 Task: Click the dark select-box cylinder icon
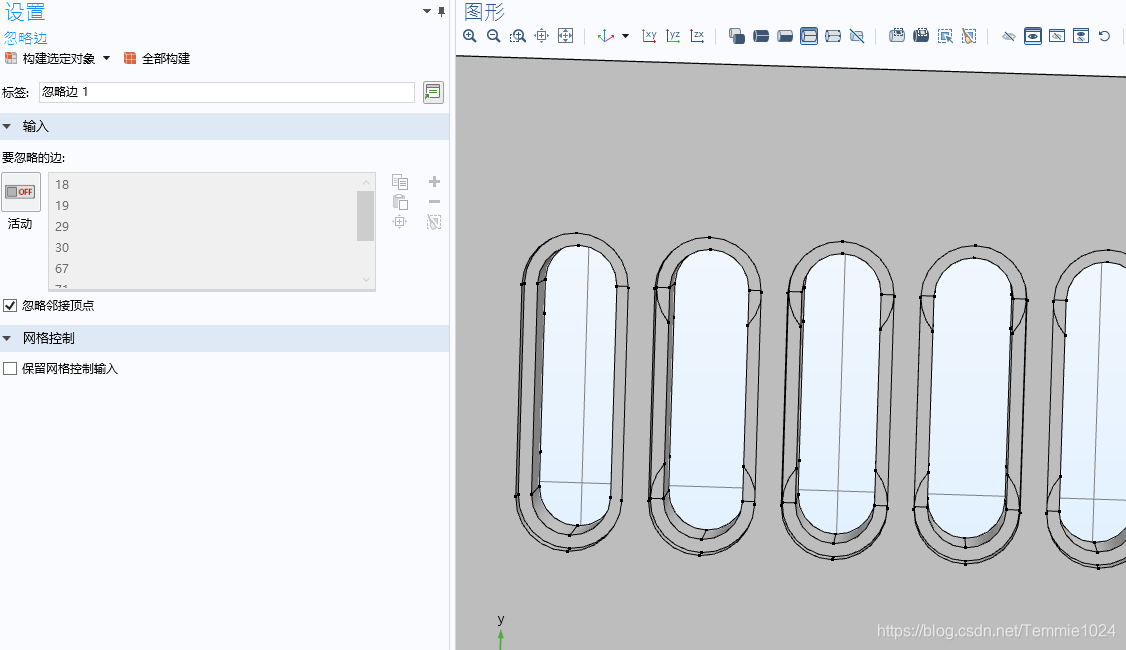(x=921, y=36)
